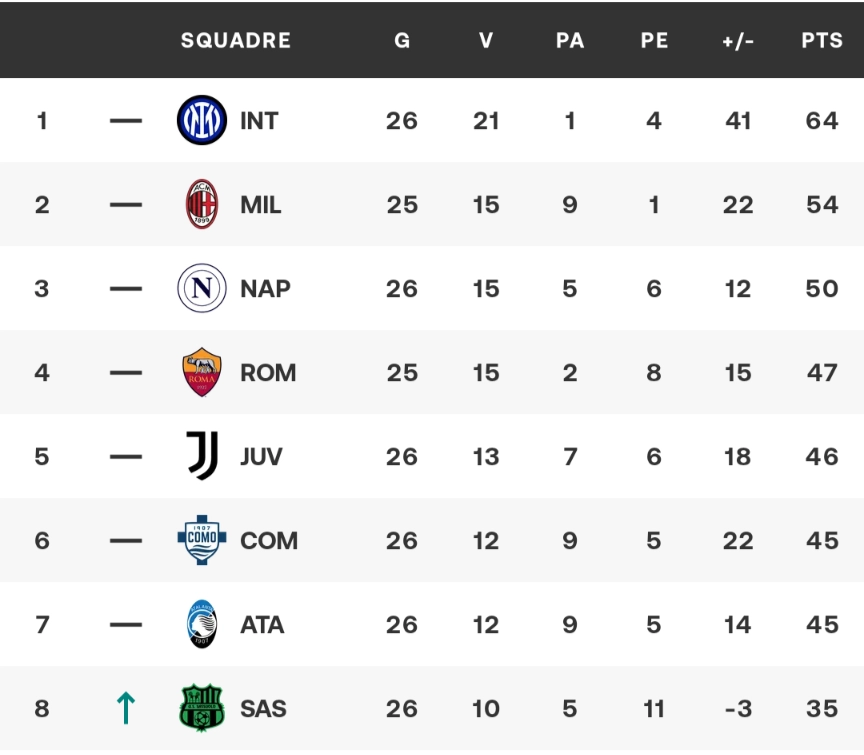Select the Como club crest
The width and height of the screenshot is (864, 755).
tap(202, 541)
